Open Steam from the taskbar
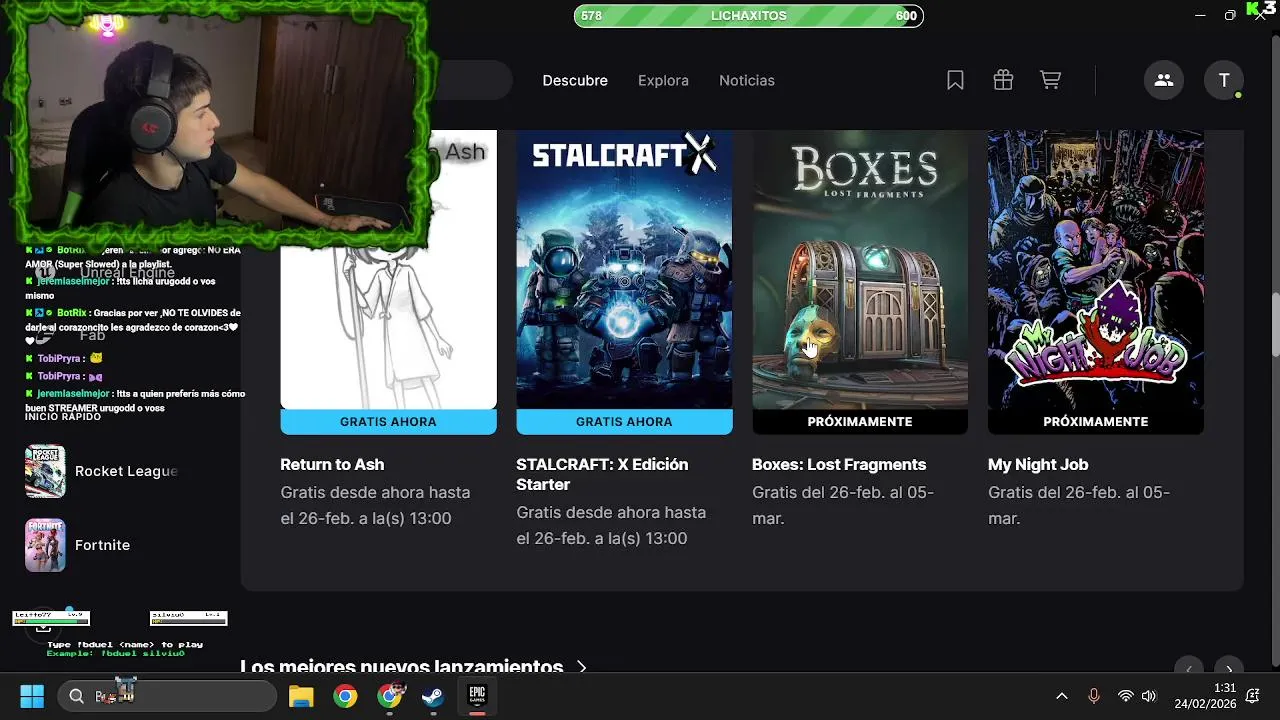 point(433,696)
